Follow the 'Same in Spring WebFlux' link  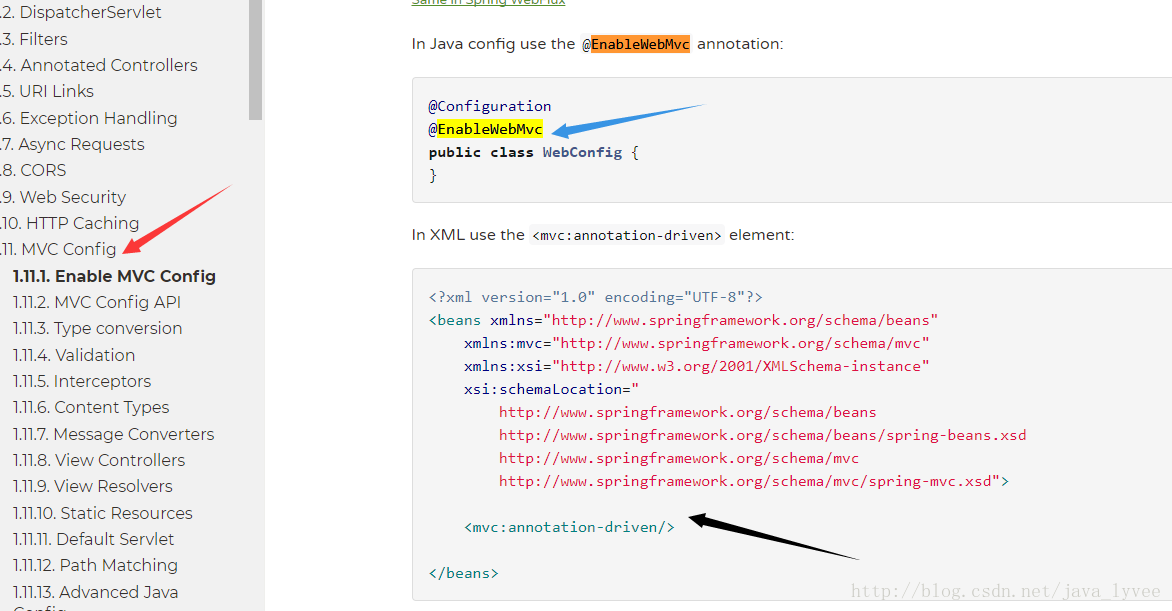(488, 2)
